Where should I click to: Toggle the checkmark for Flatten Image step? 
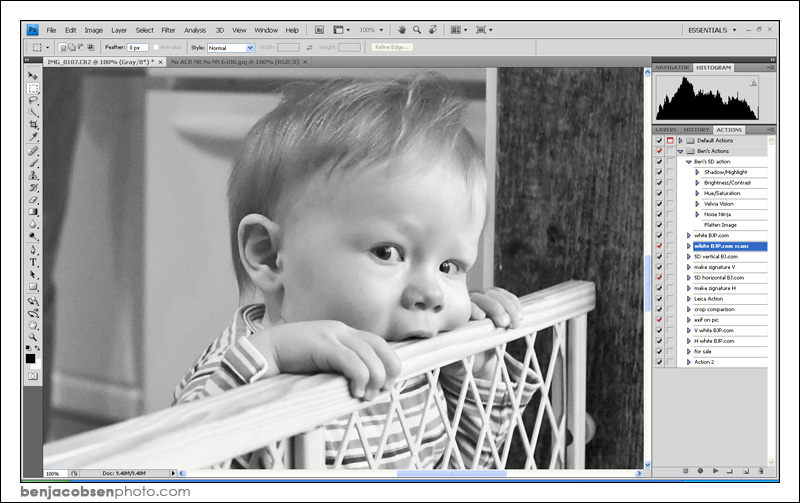[x=659, y=225]
